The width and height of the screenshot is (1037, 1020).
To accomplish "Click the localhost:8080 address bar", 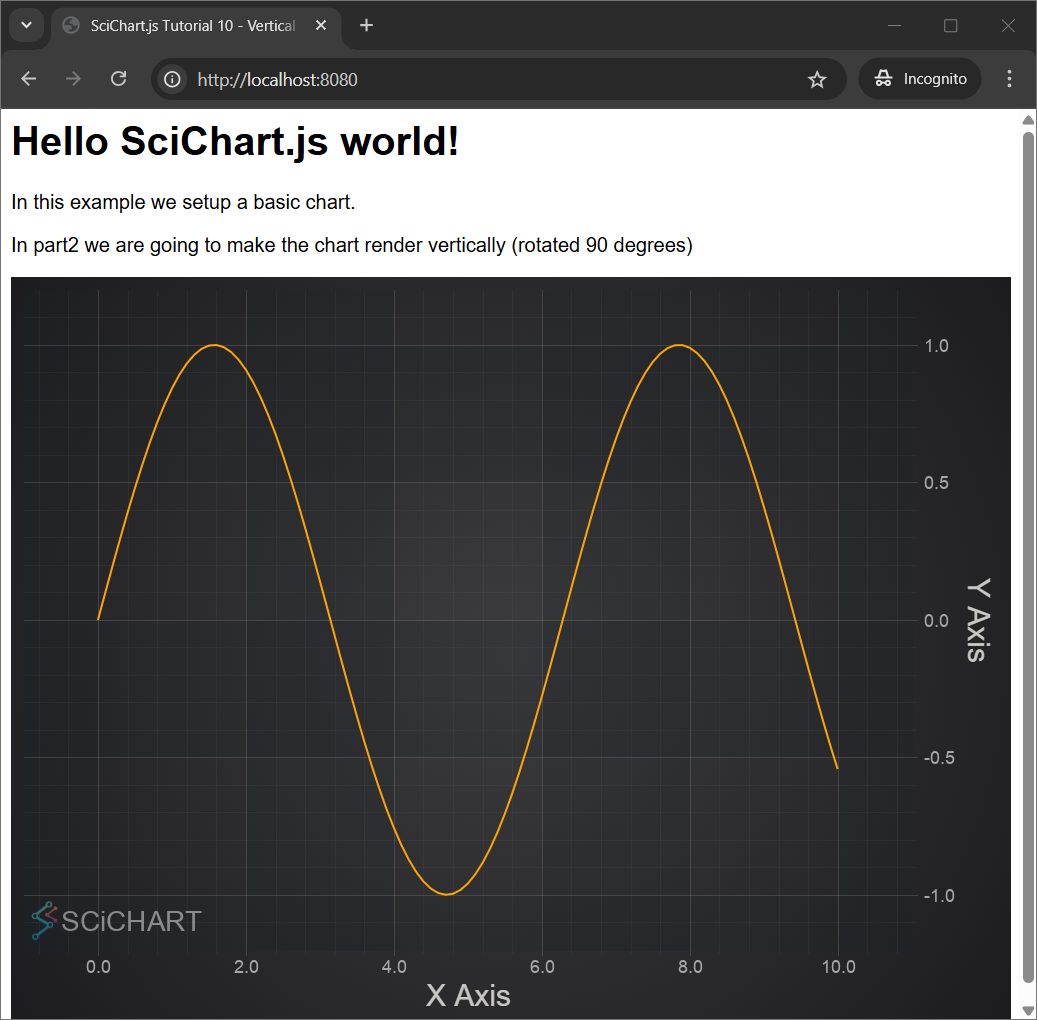I will (x=480, y=79).
